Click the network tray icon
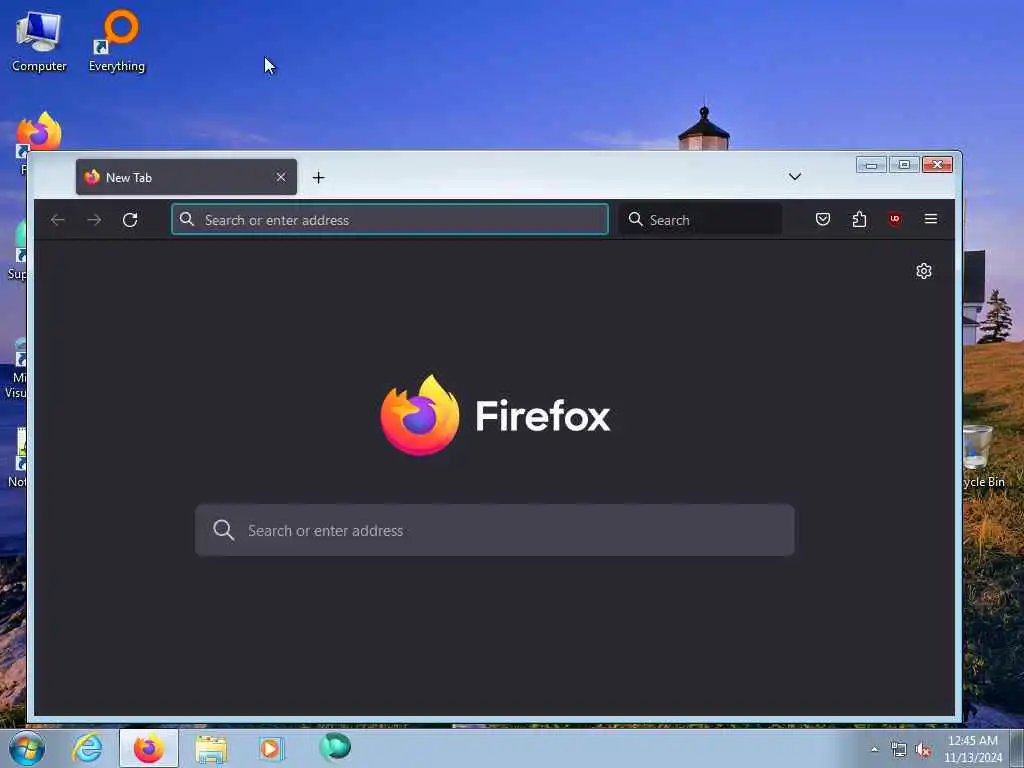Viewport: 1024px width, 768px height. tap(899, 750)
